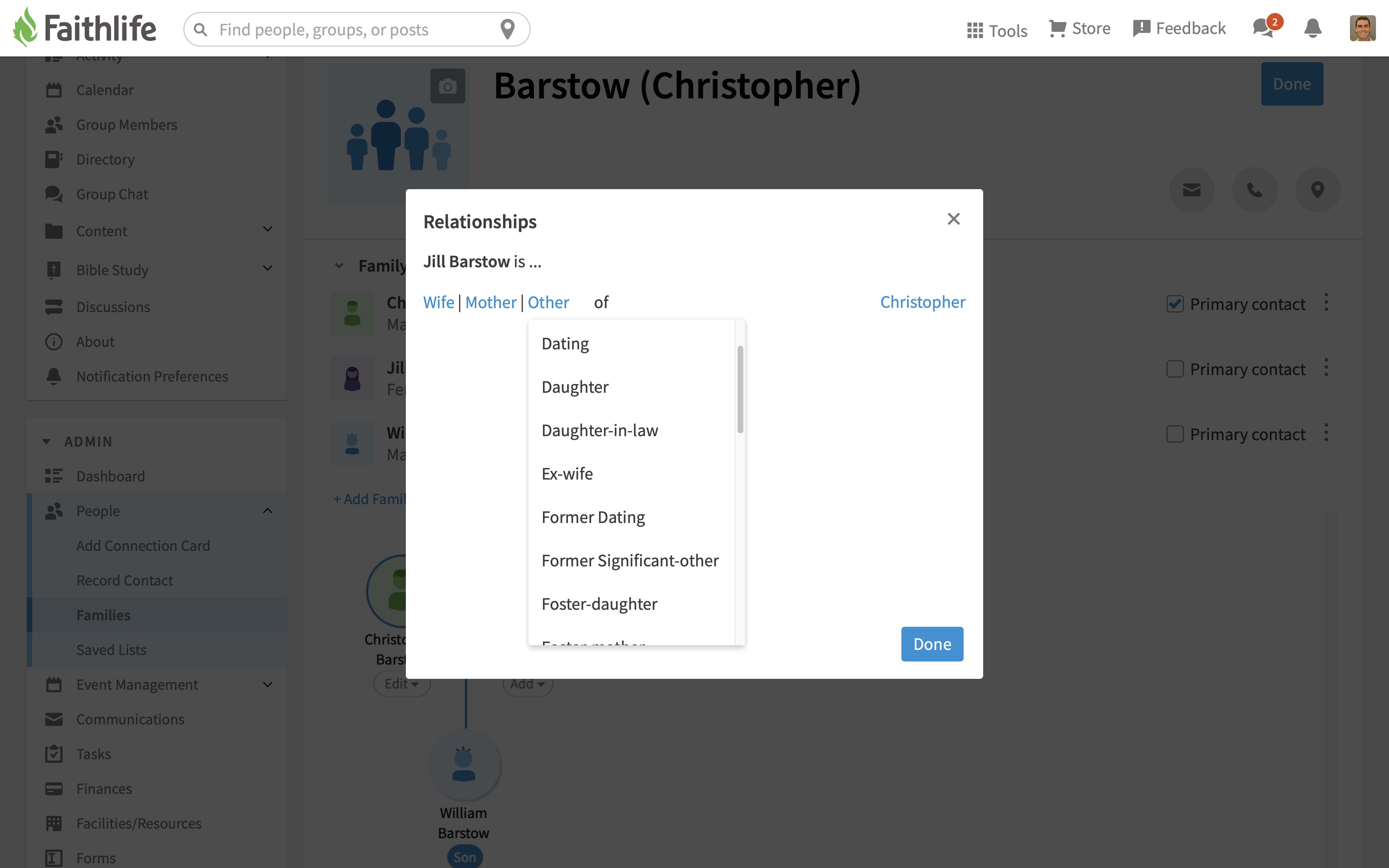This screenshot has height=868, width=1389.
Task: Check Jill's Primary contact checkbox
Action: click(1175, 369)
